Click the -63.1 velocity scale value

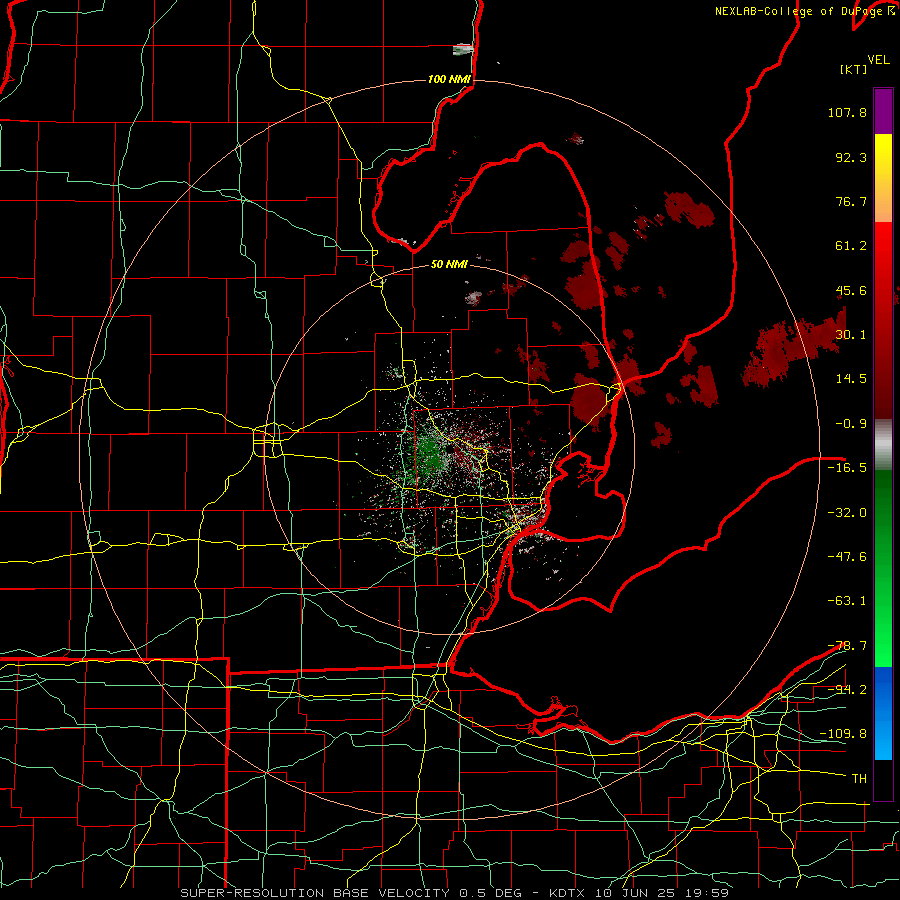tap(847, 601)
